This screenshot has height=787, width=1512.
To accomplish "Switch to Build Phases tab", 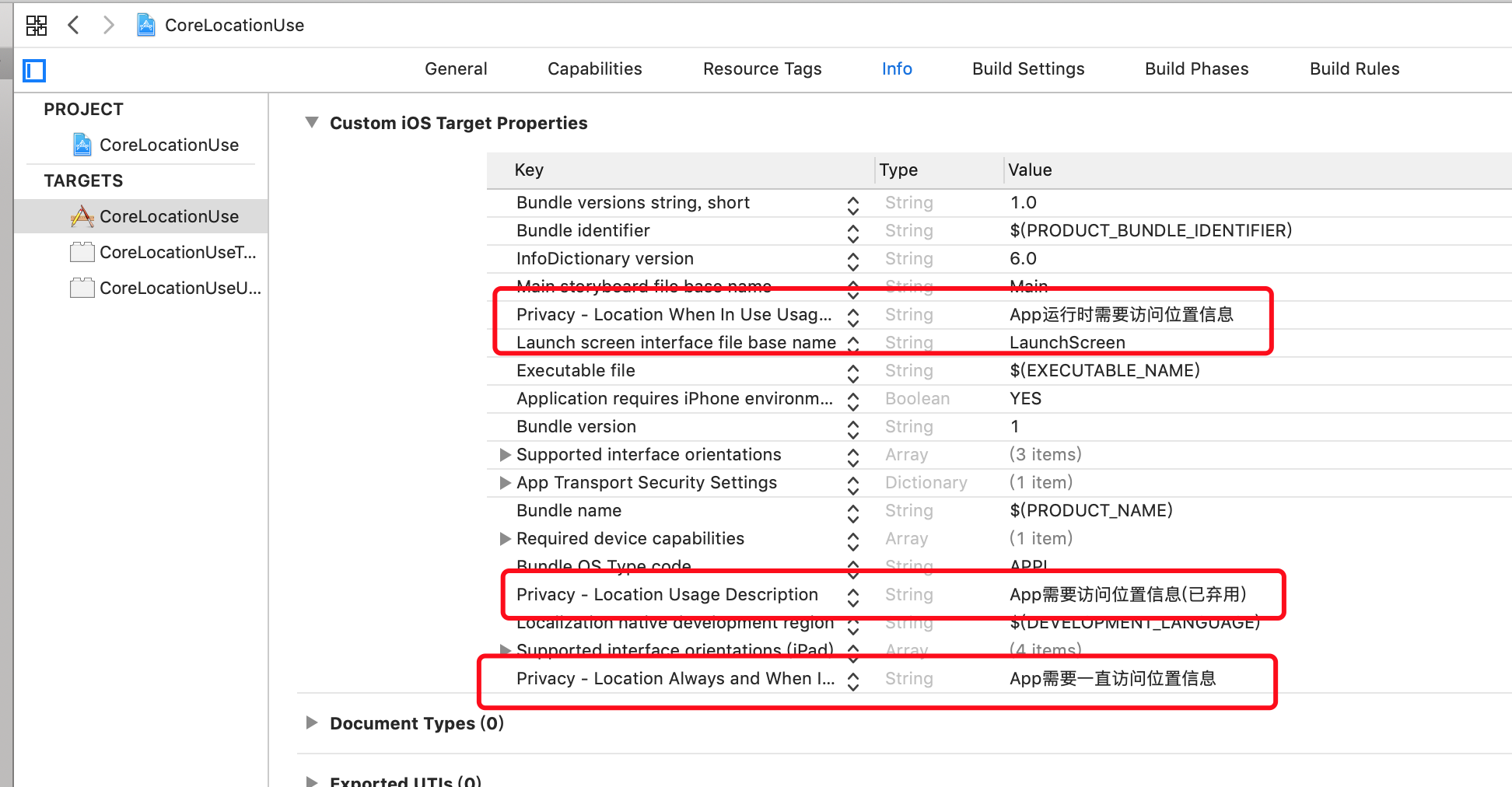I will tap(1196, 68).
